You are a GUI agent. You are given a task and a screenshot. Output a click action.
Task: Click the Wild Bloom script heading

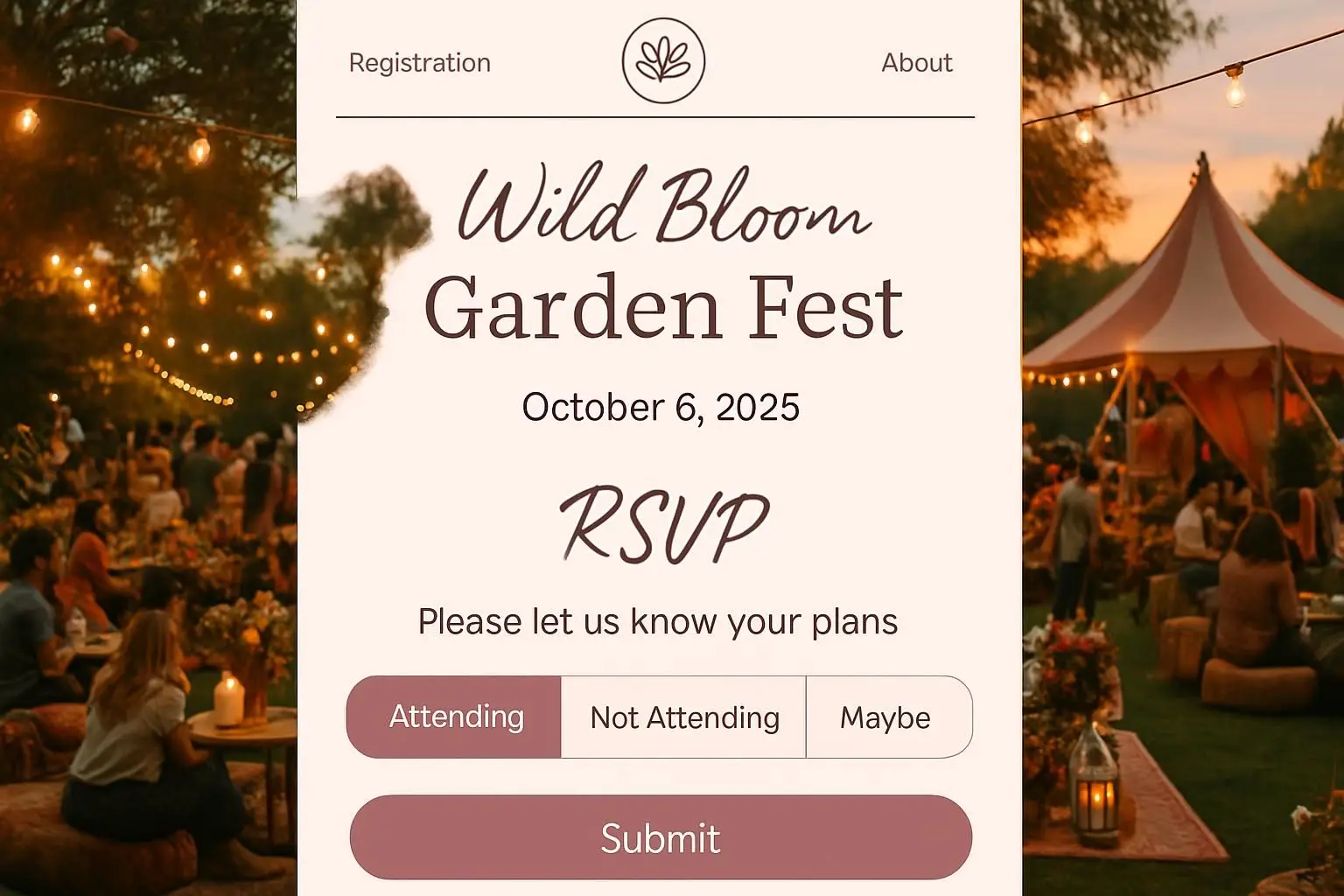(665, 205)
